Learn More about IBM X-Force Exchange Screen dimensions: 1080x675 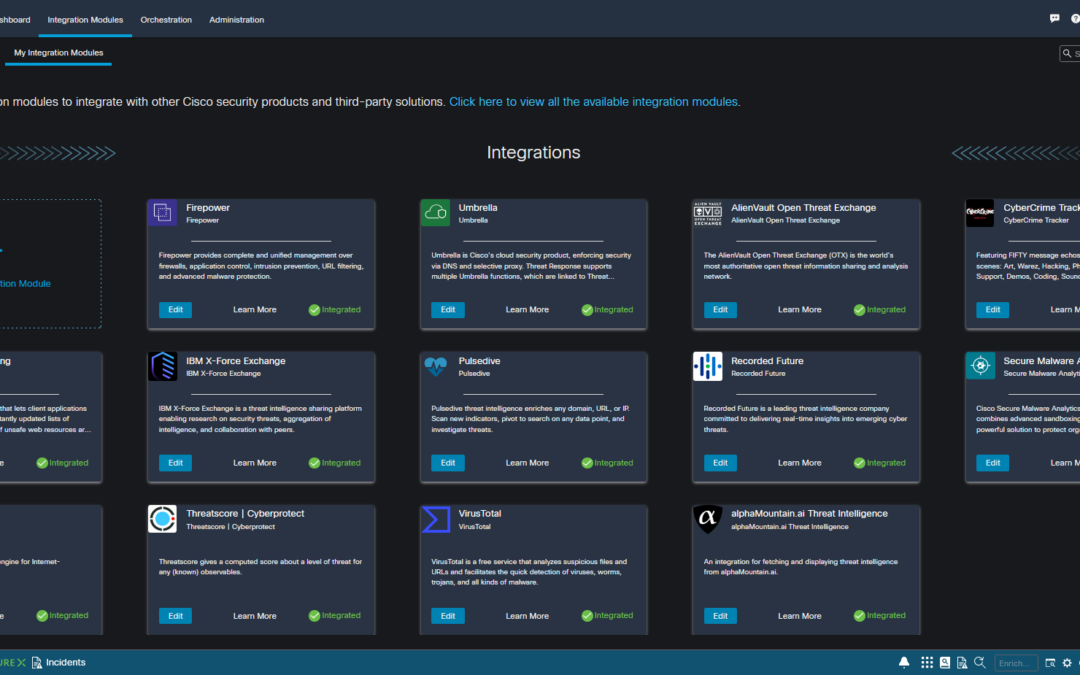(x=255, y=463)
